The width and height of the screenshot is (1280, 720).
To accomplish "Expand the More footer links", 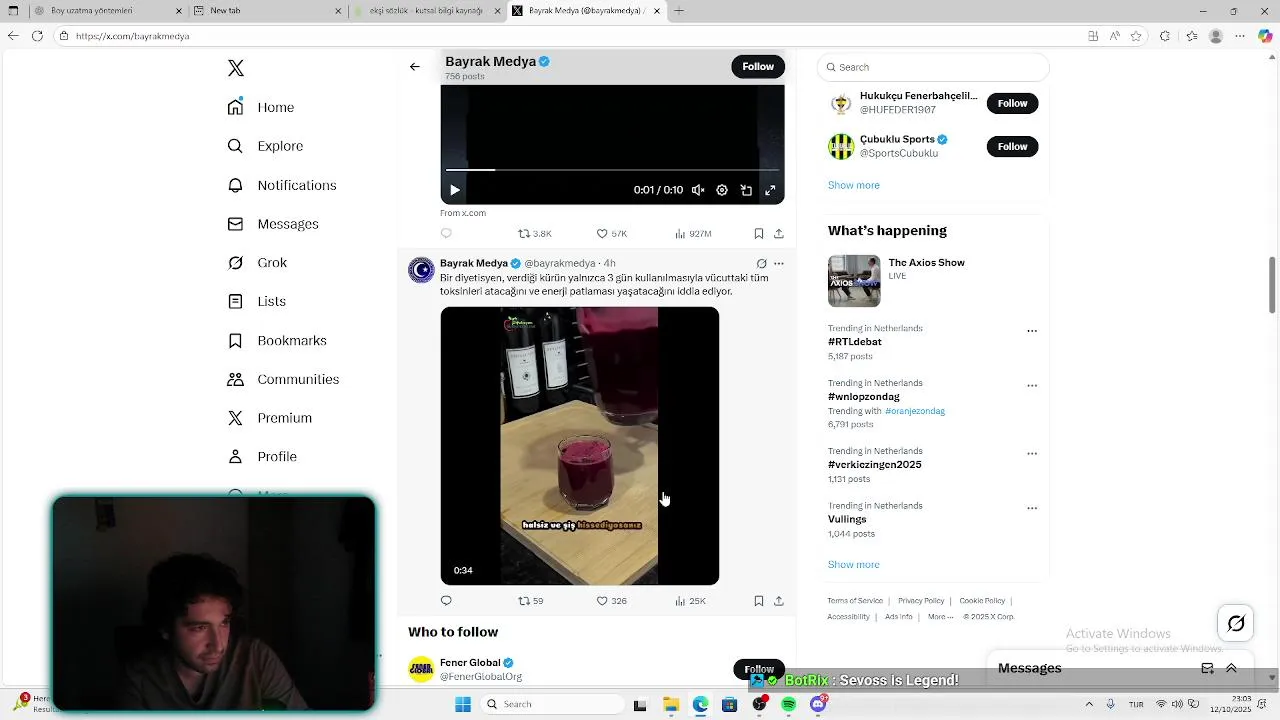I will [x=940, y=617].
